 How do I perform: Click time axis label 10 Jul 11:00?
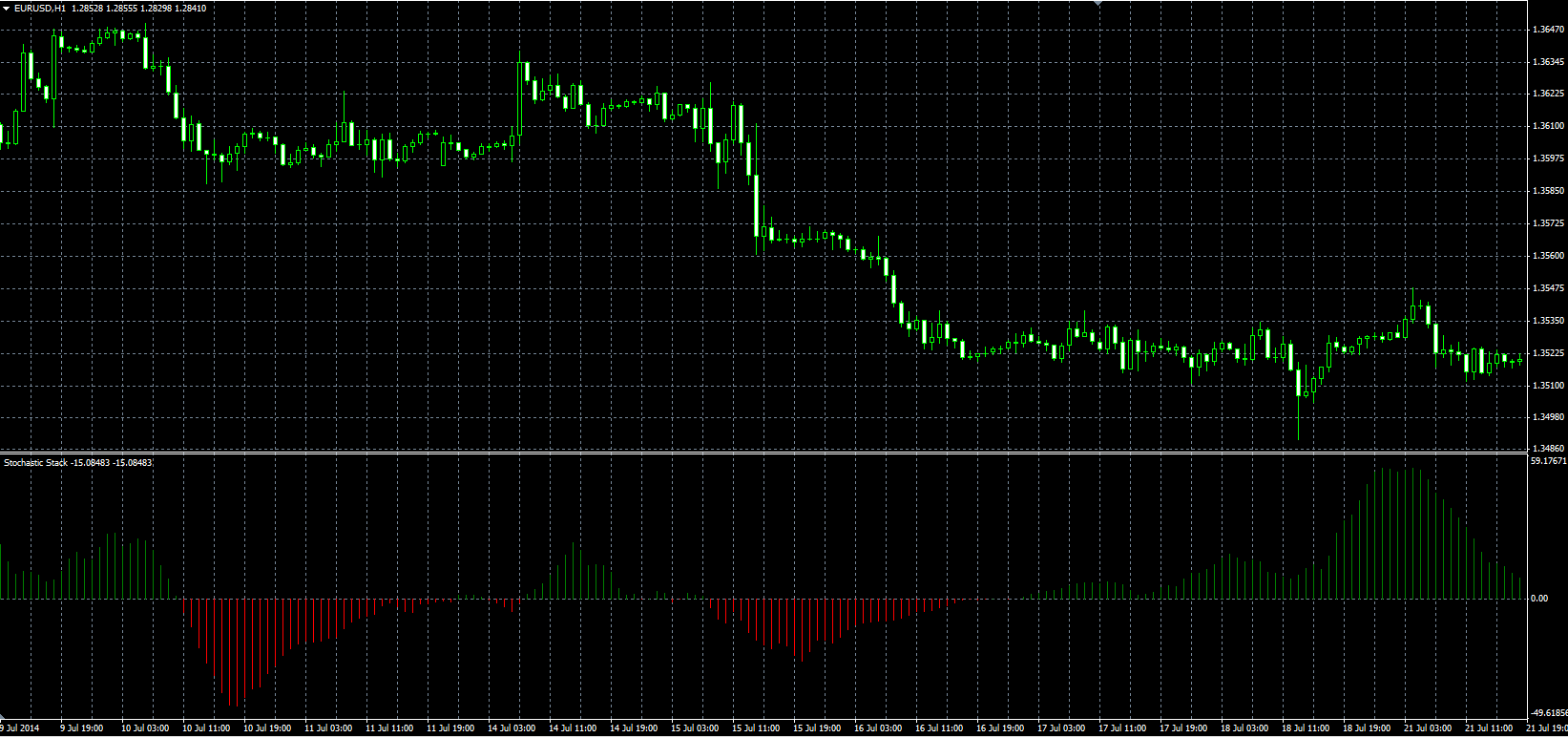206,728
